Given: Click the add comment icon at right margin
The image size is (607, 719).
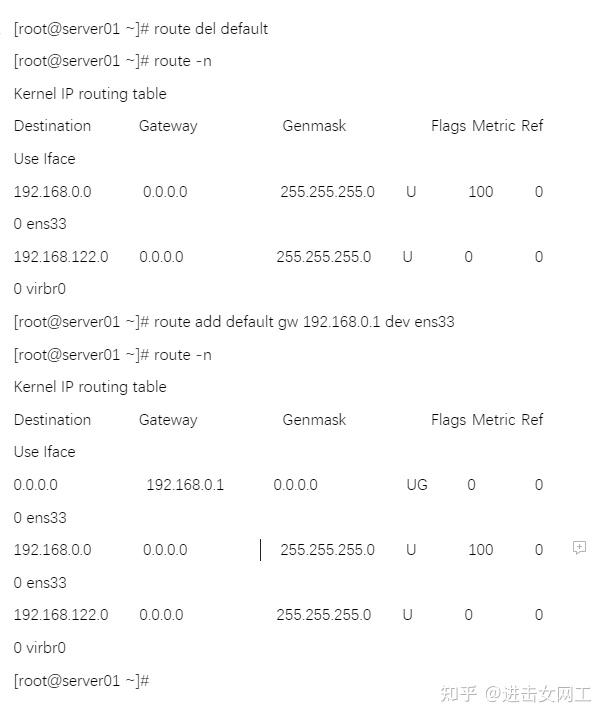Looking at the screenshot, I should [x=579, y=548].
